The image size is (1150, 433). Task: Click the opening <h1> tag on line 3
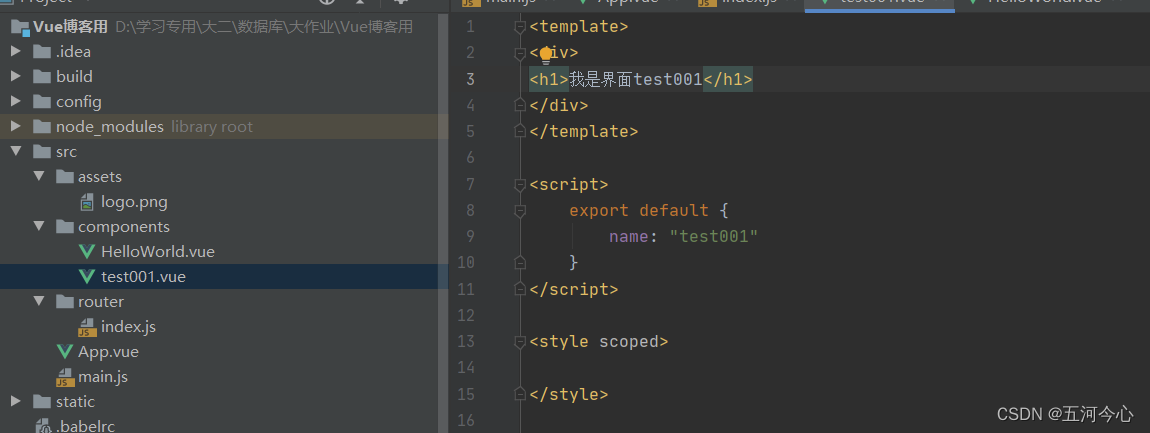coord(549,79)
